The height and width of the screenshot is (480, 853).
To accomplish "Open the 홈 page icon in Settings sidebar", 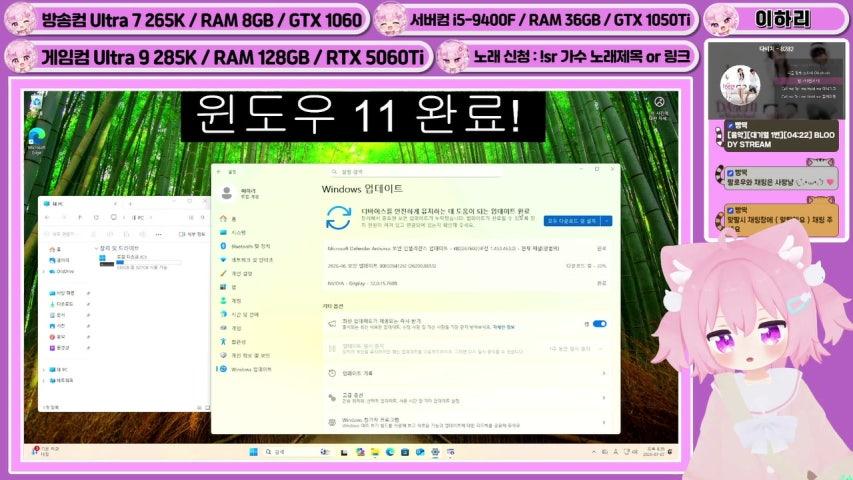I will tap(224, 219).
